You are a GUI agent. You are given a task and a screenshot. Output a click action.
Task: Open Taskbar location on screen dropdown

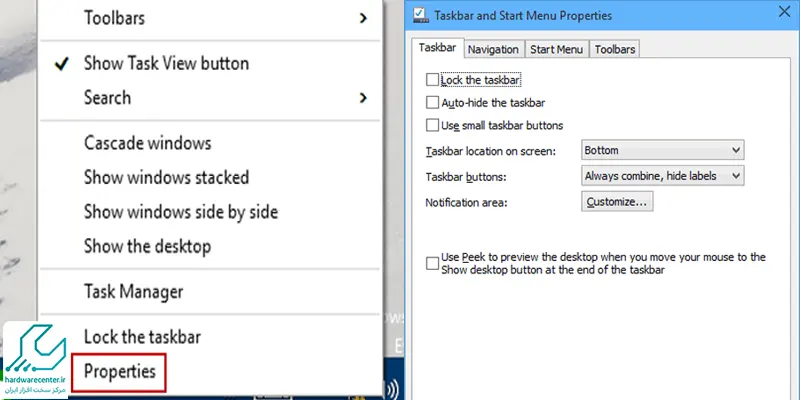(x=662, y=150)
